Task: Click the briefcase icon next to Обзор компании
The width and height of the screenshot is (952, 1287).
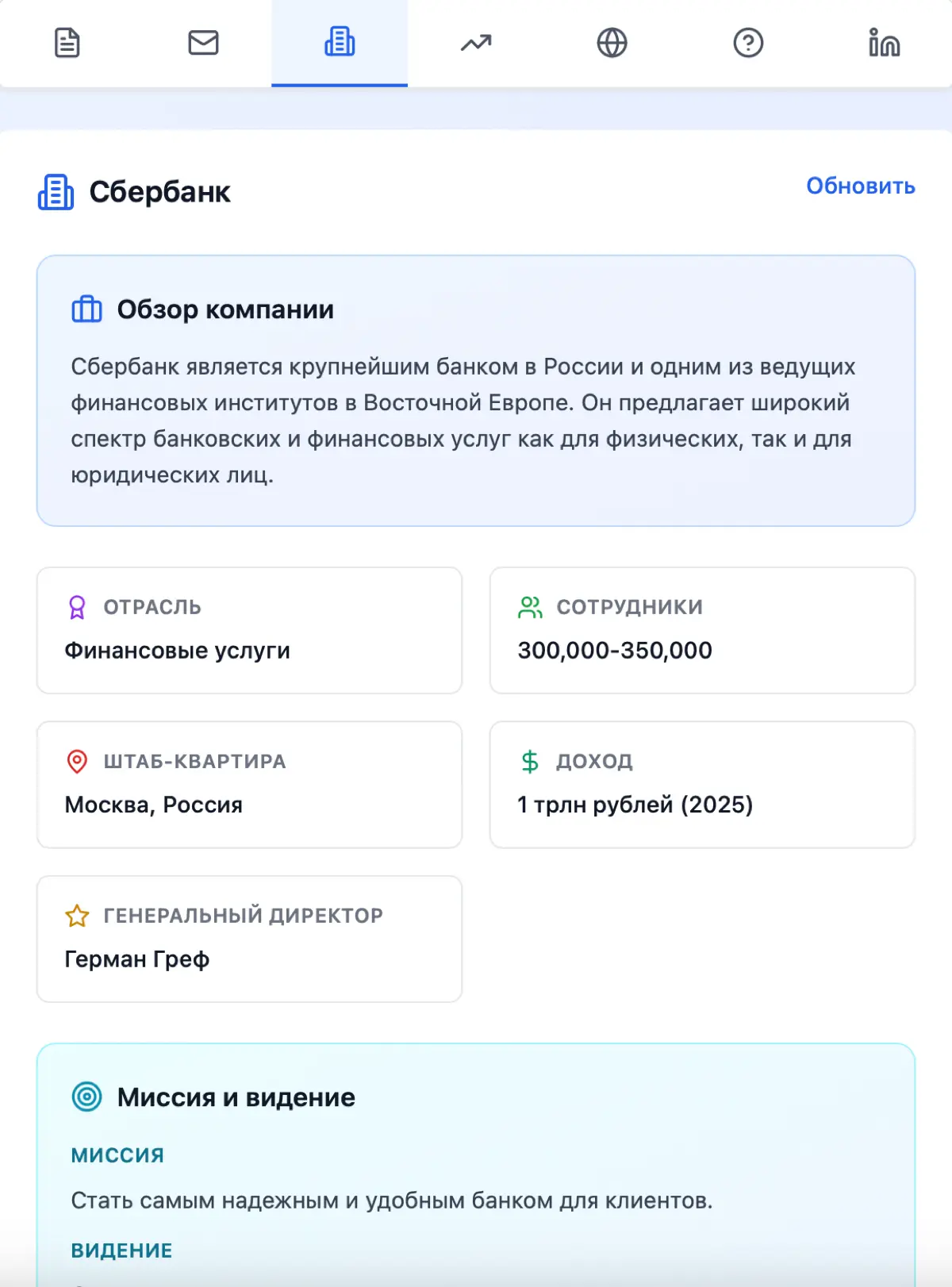Action: 89,309
